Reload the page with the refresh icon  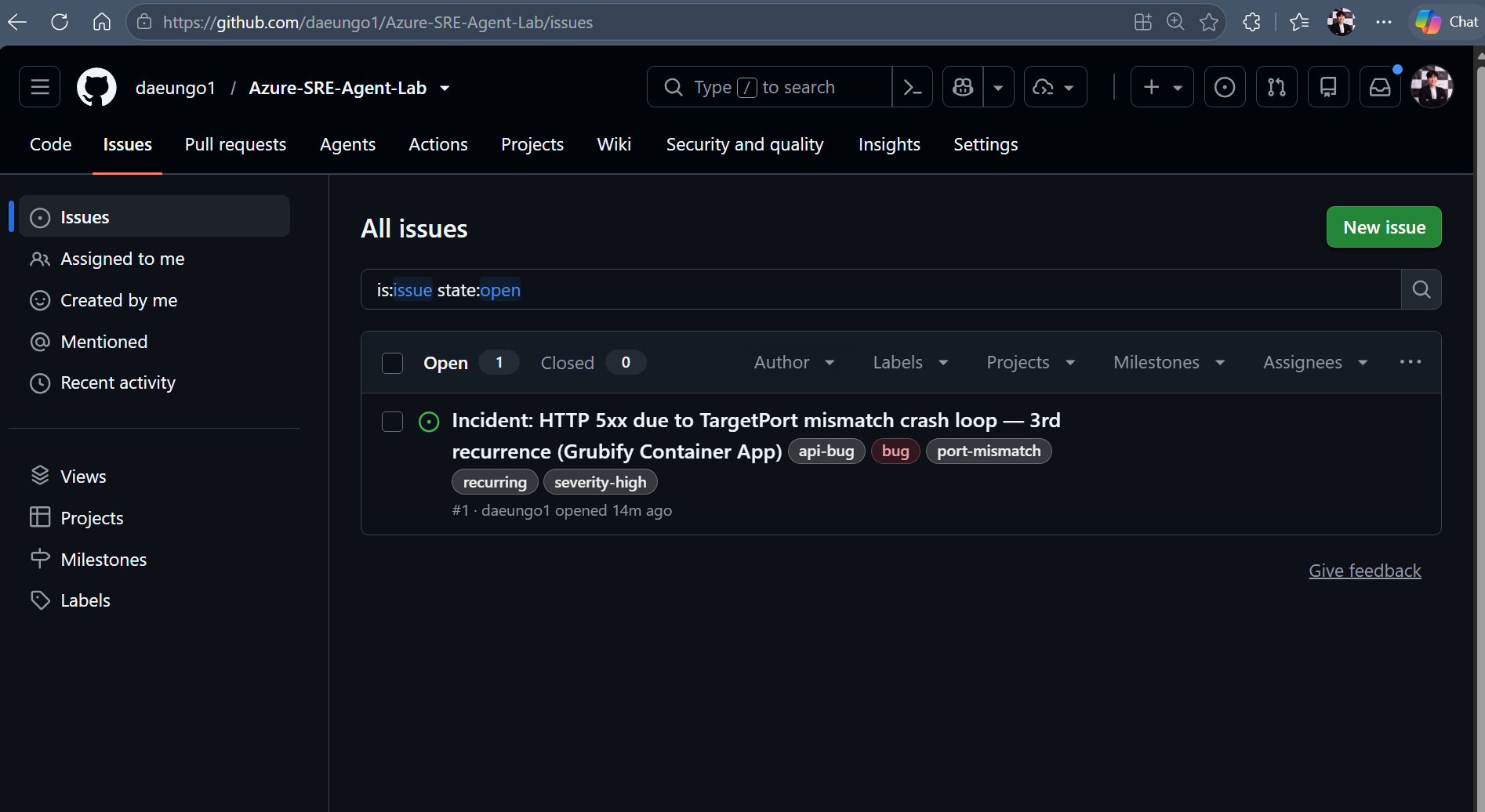[60, 22]
